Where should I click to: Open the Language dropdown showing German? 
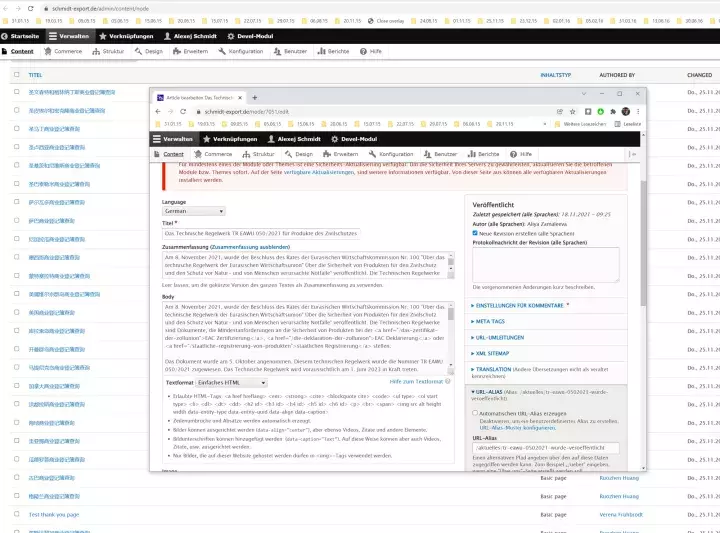[193, 211]
